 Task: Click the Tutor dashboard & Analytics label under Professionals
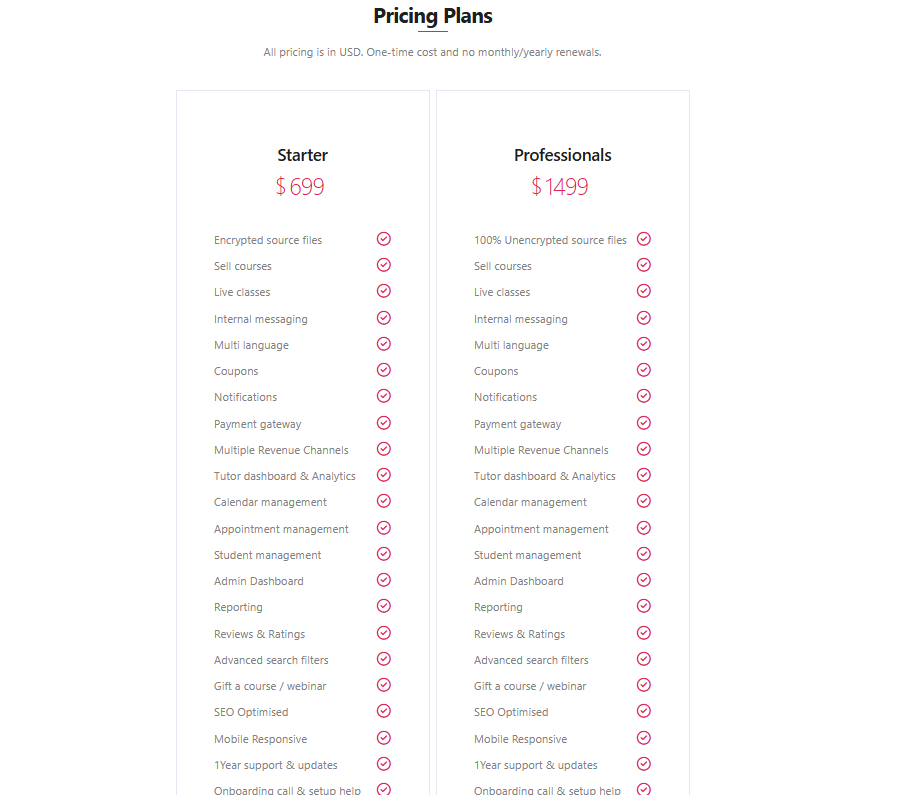544,476
